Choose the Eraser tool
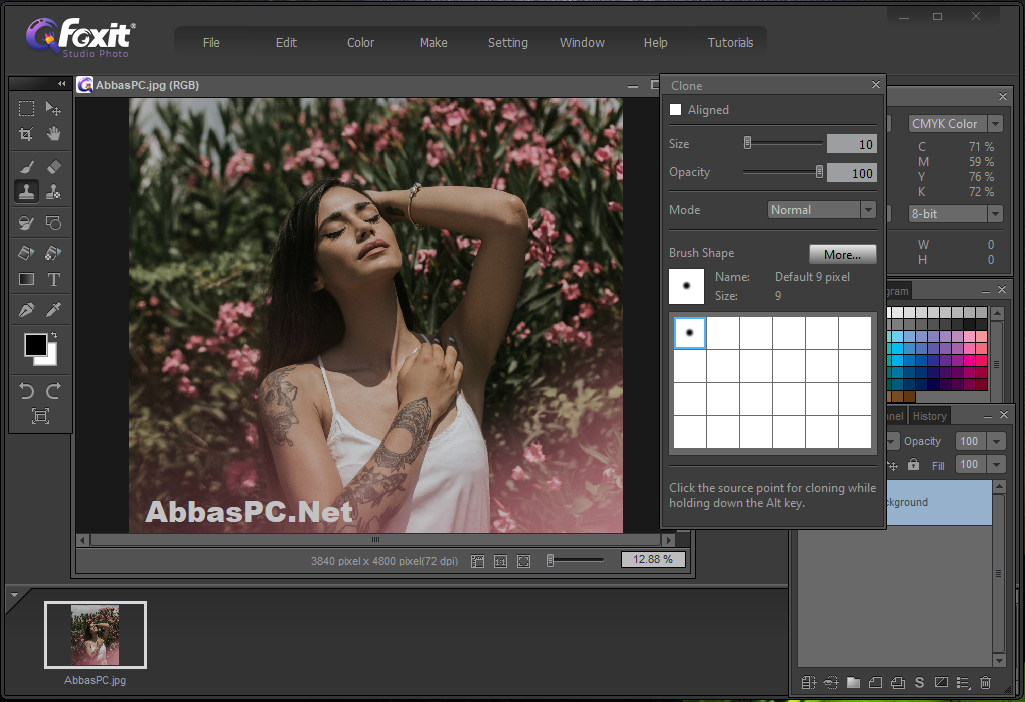 tap(54, 167)
